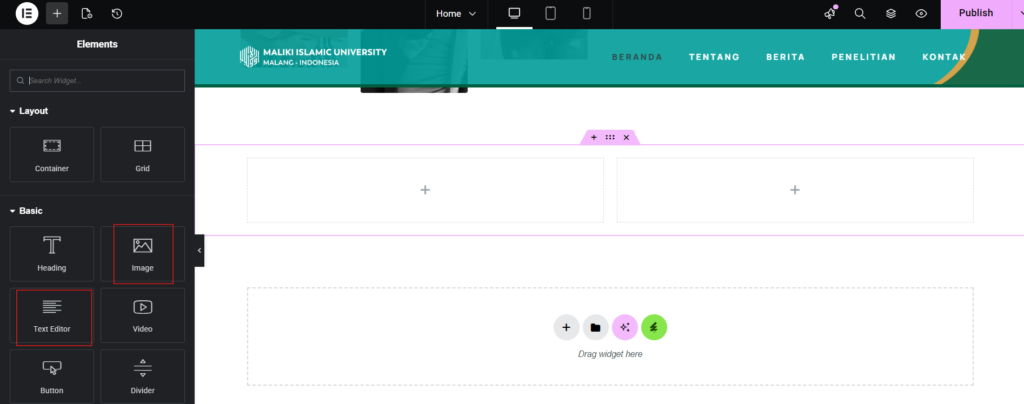Delete container using the X handle icon

[x=626, y=137]
